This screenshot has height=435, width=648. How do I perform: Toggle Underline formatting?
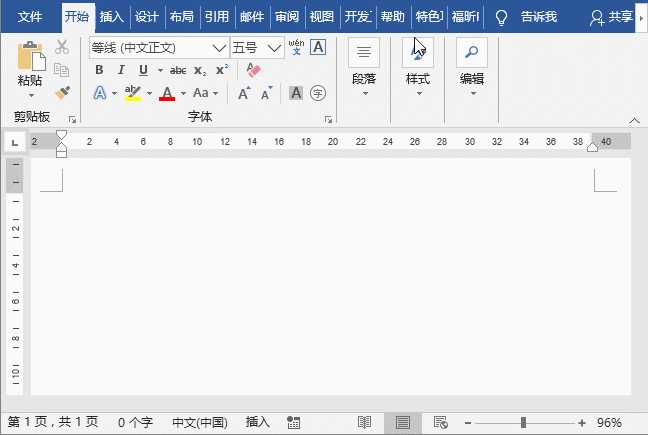[x=143, y=70]
